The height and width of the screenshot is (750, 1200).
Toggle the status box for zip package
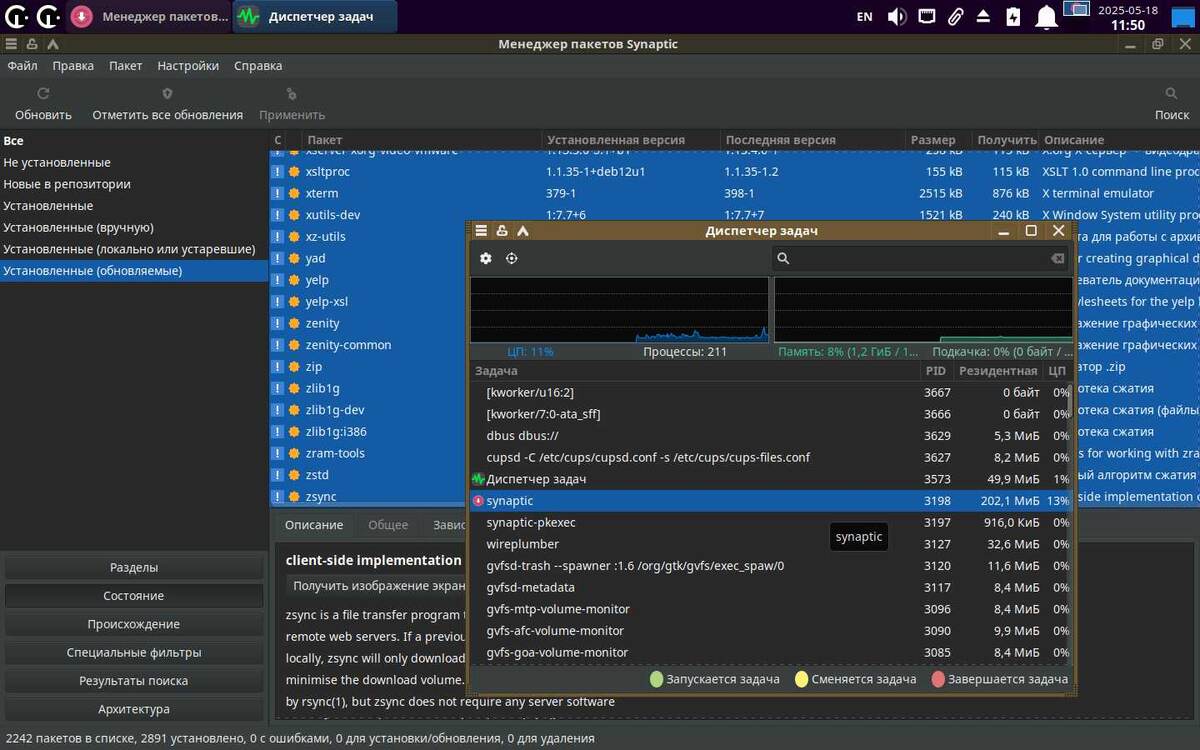pyautogui.click(x=278, y=367)
